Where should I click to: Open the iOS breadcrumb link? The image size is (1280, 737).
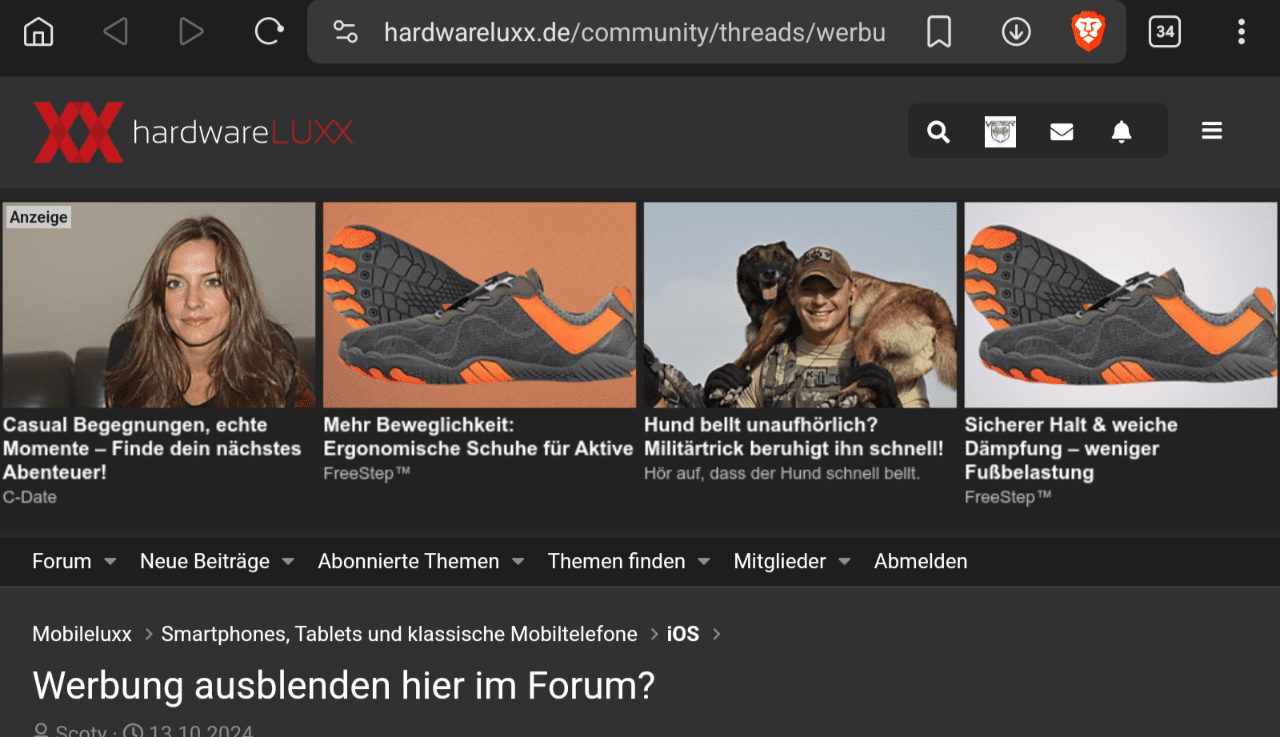pyautogui.click(x=683, y=634)
